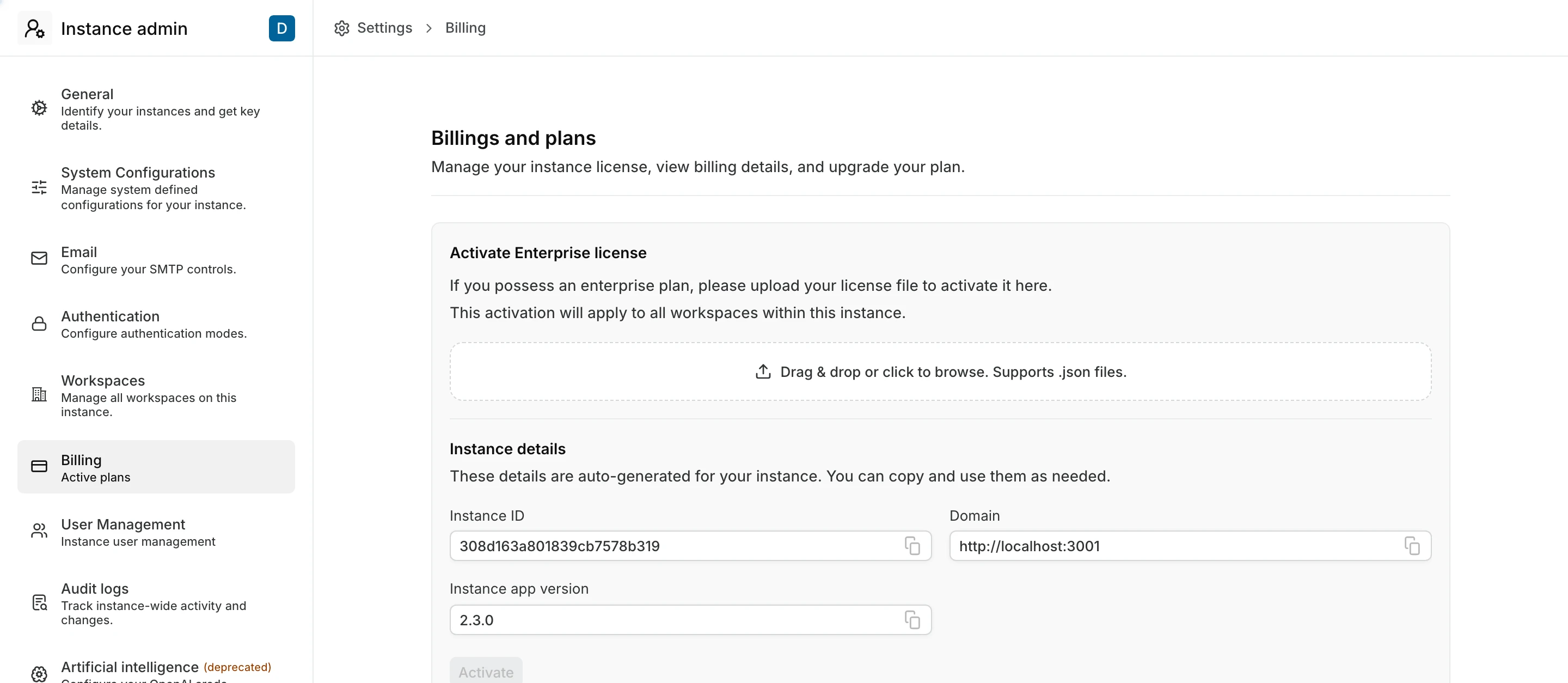
Task: Click the '(deprecated)' label in sidebar
Action: pyautogui.click(x=237, y=667)
